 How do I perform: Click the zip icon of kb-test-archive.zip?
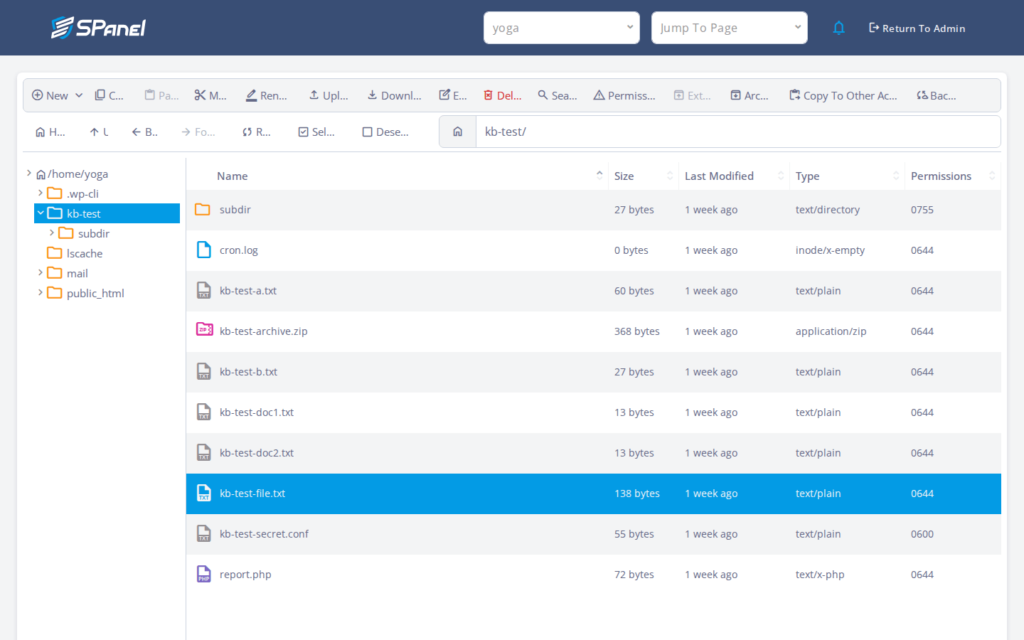pyautogui.click(x=204, y=330)
